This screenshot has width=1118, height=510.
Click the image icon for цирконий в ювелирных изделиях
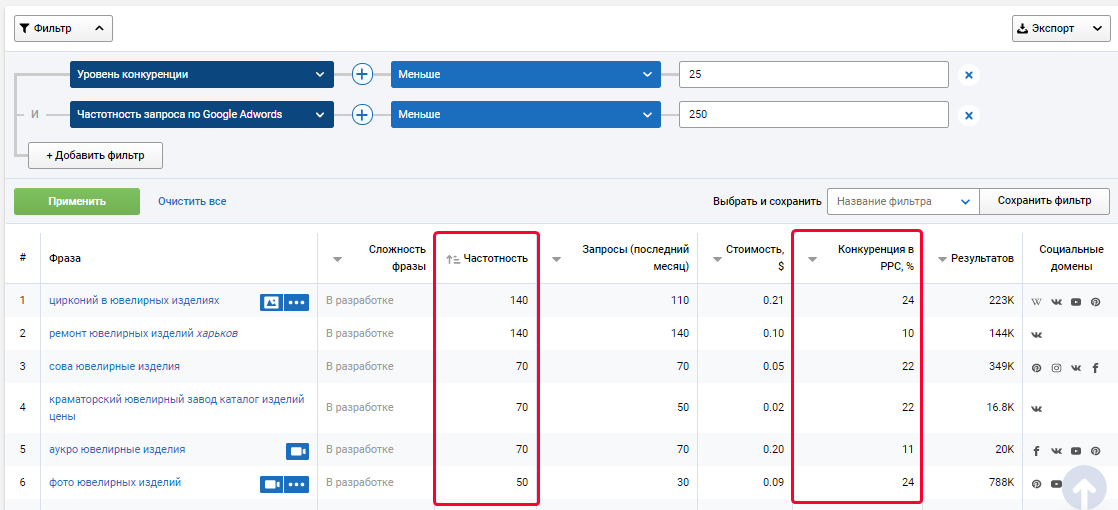click(x=271, y=302)
